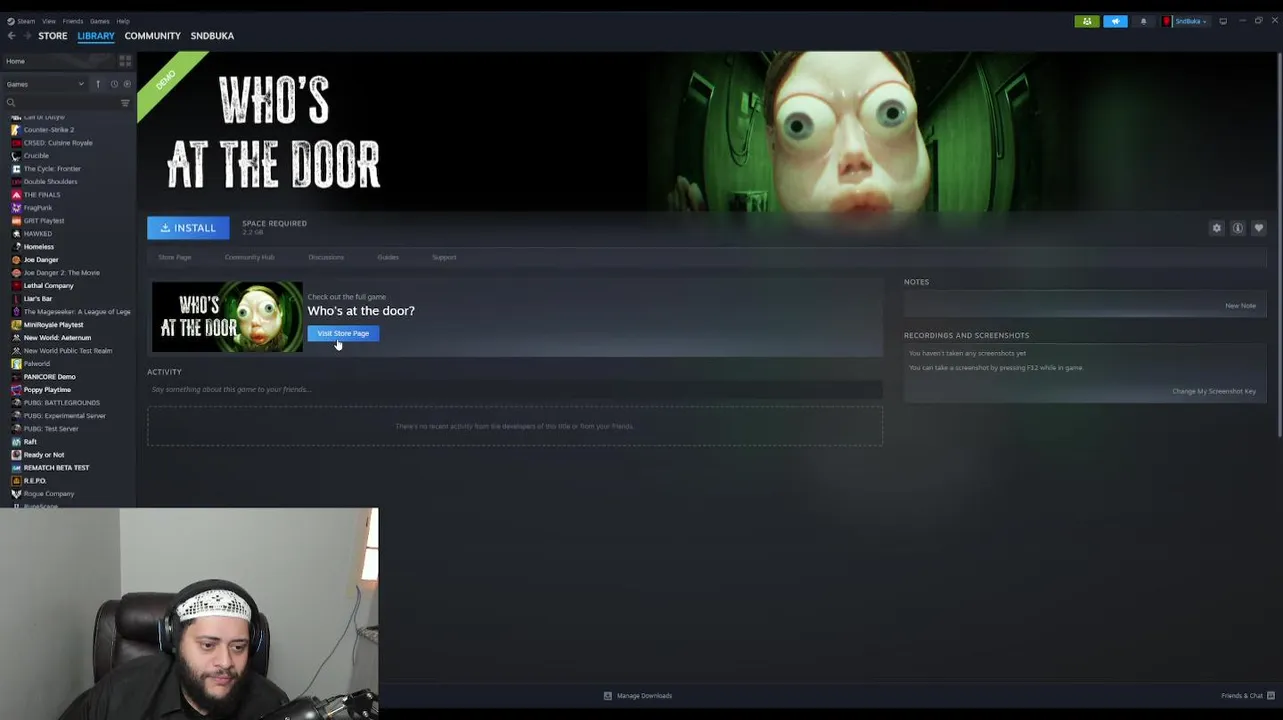This screenshot has height=720, width=1283.
Task: Open the game info icon
Action: [x=1238, y=228]
